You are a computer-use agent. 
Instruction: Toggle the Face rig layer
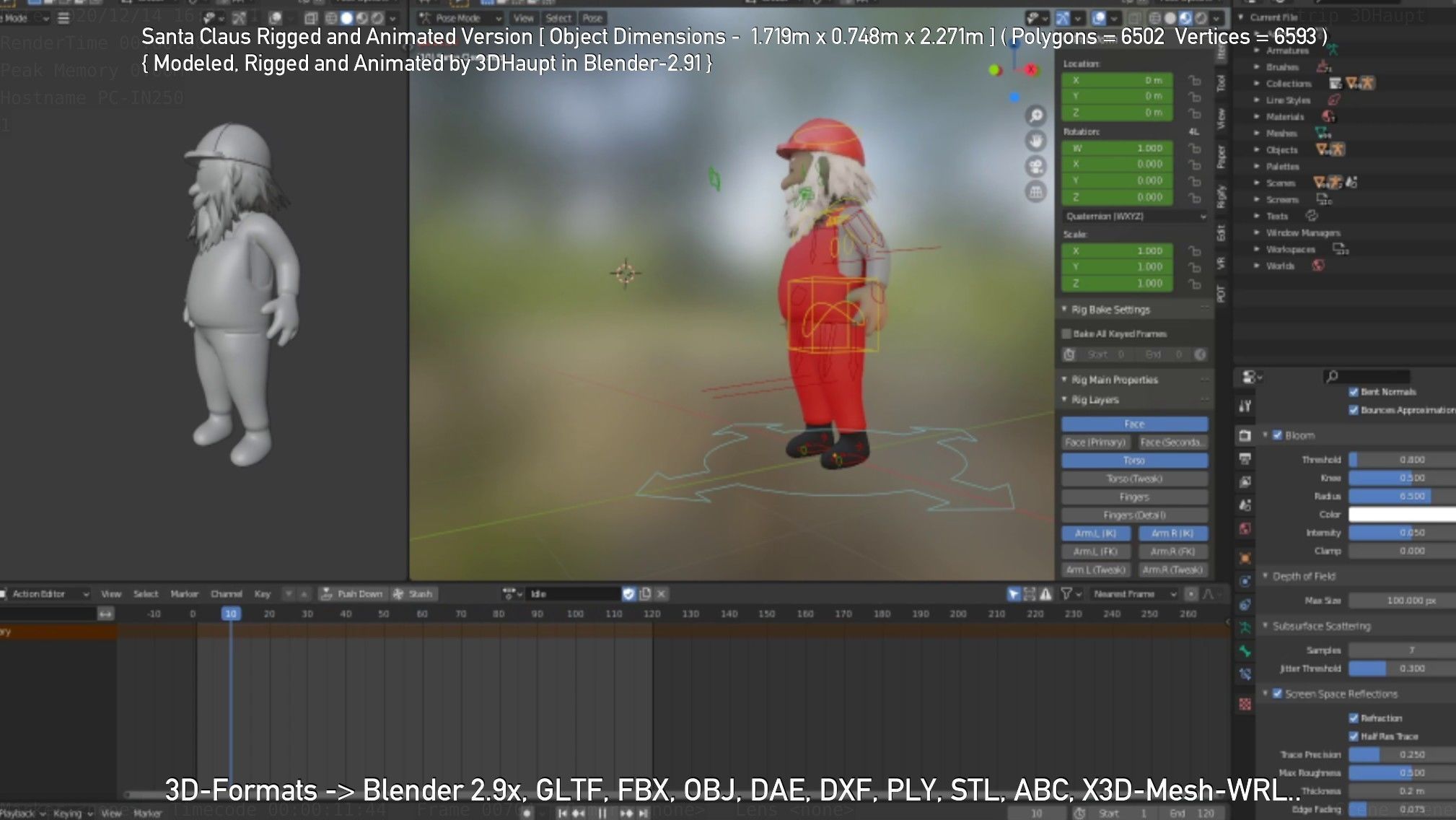point(1134,424)
